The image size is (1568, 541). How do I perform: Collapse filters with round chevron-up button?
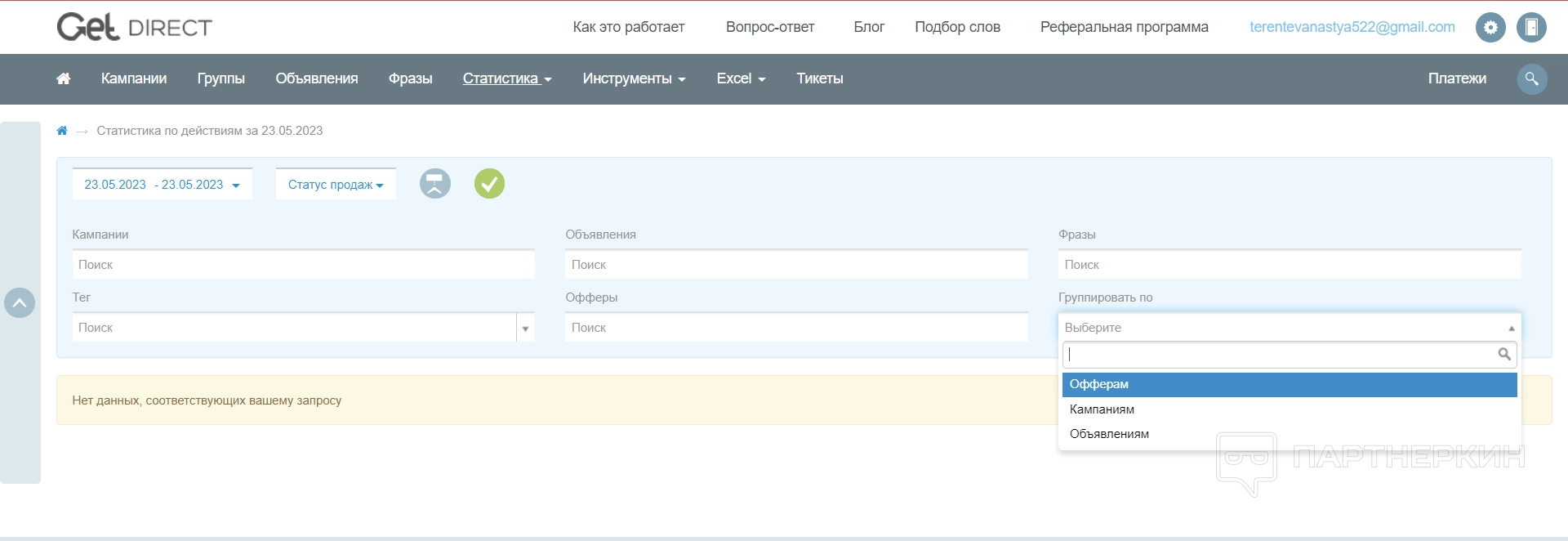click(20, 302)
